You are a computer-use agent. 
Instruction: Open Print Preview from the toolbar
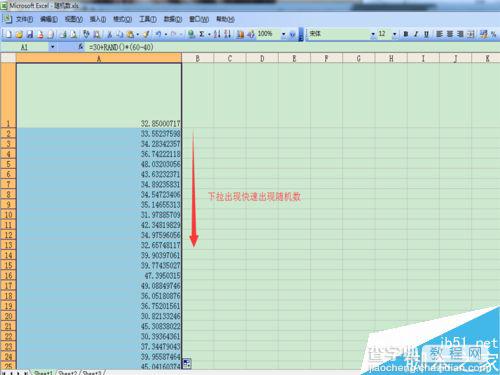[x=74, y=34]
